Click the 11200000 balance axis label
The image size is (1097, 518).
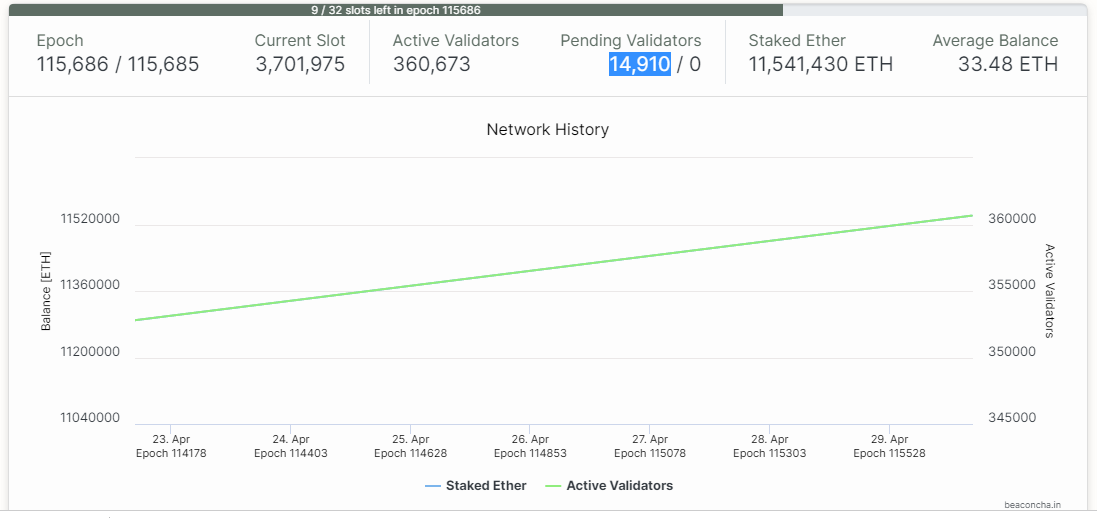[90, 351]
